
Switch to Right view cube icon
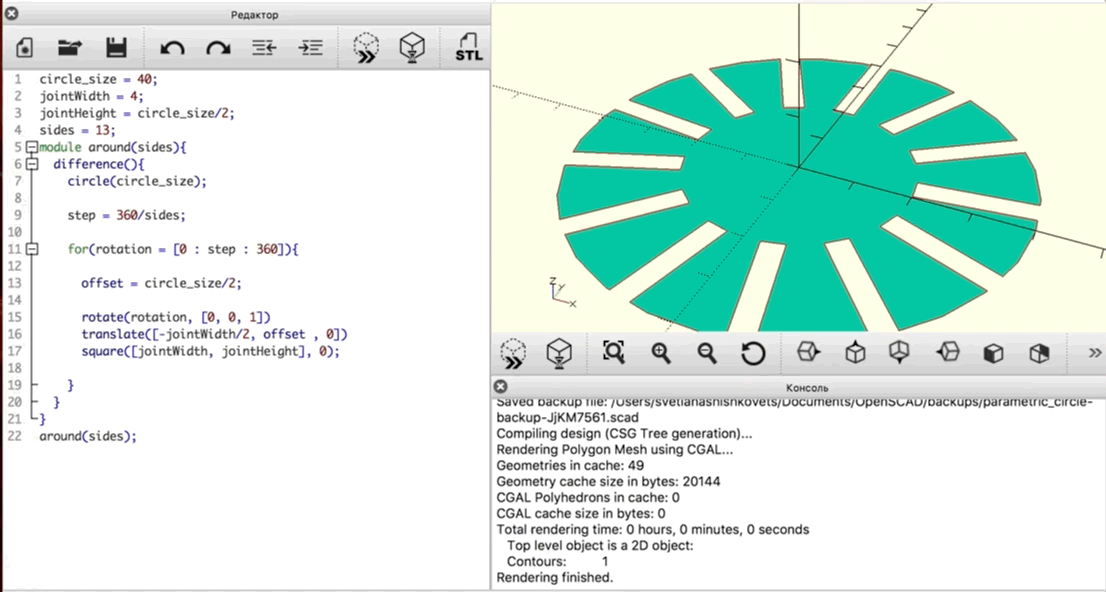coord(808,351)
